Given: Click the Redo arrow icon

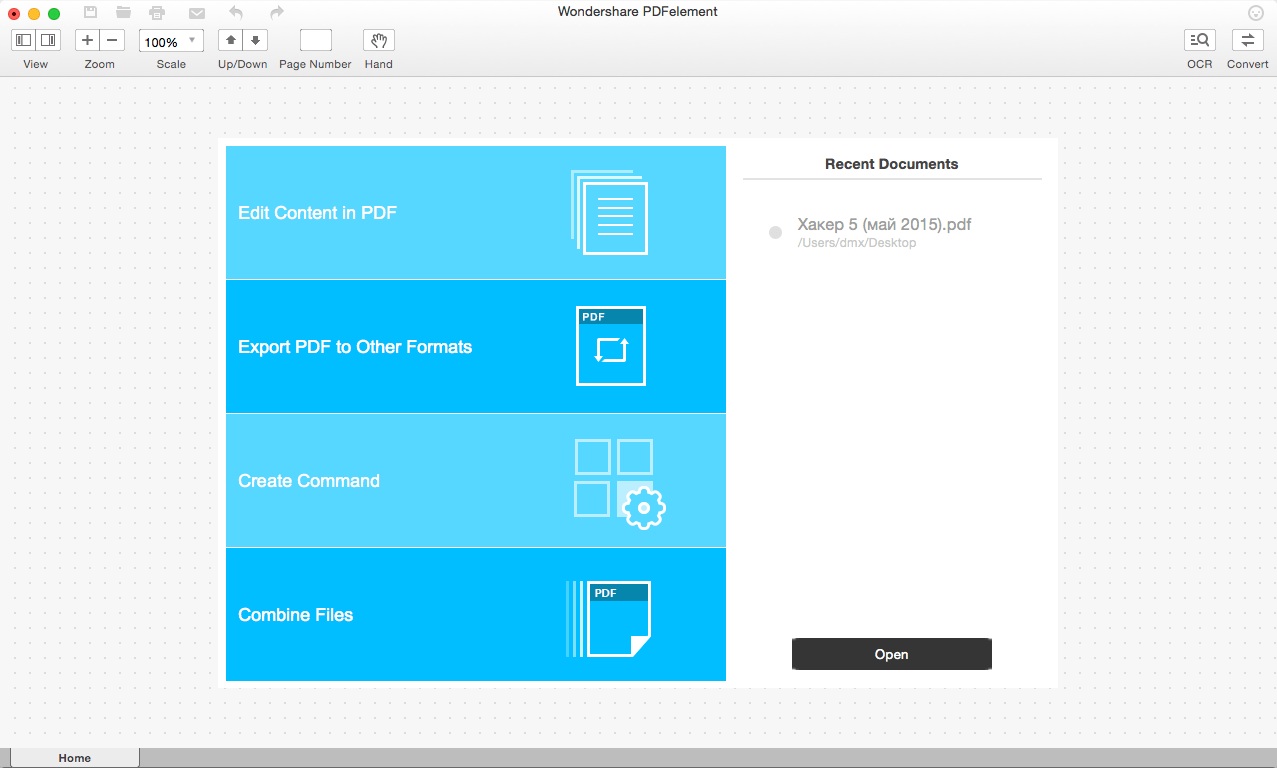Looking at the screenshot, I should click(x=277, y=12).
